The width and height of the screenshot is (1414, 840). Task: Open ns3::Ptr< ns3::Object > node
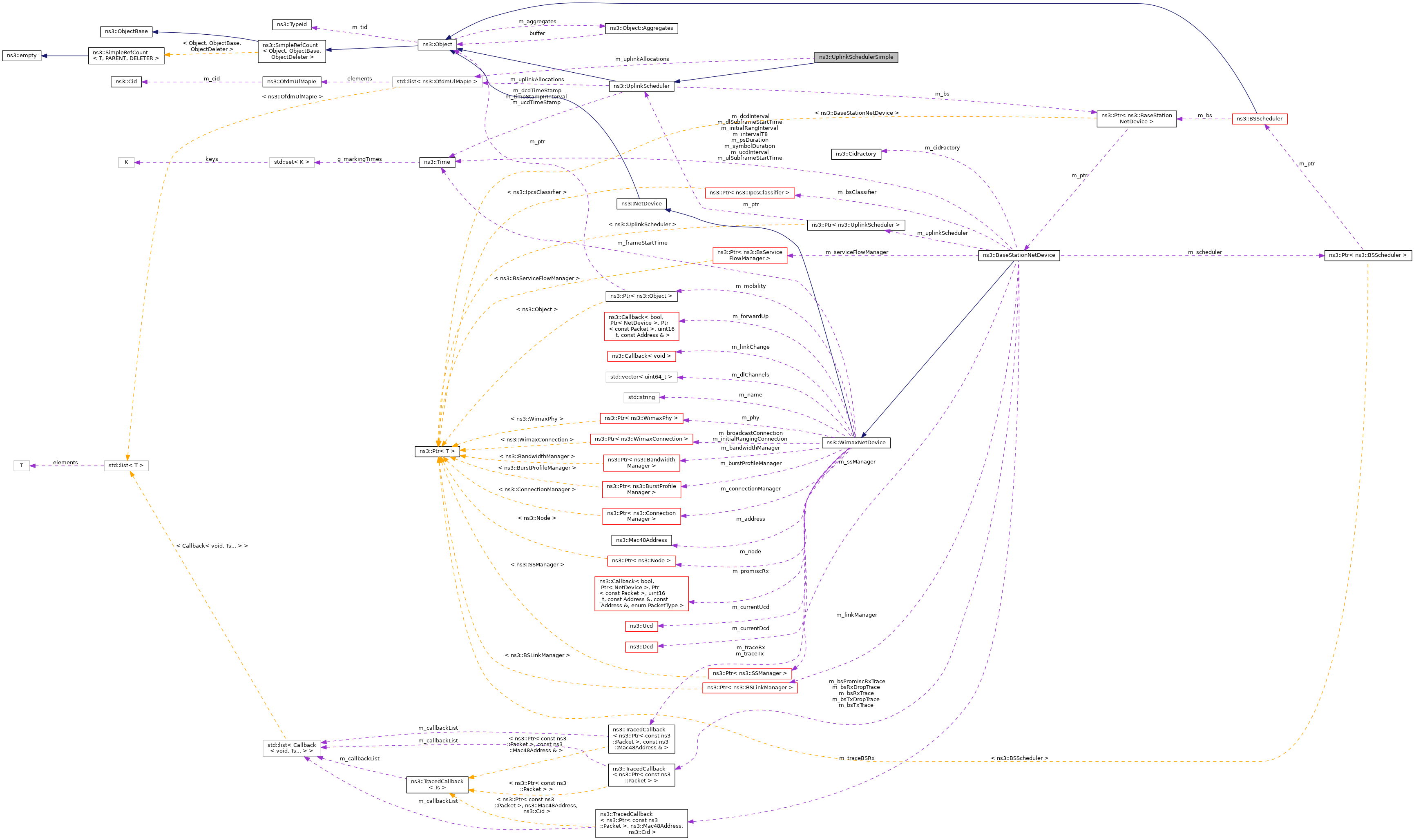pos(641,296)
